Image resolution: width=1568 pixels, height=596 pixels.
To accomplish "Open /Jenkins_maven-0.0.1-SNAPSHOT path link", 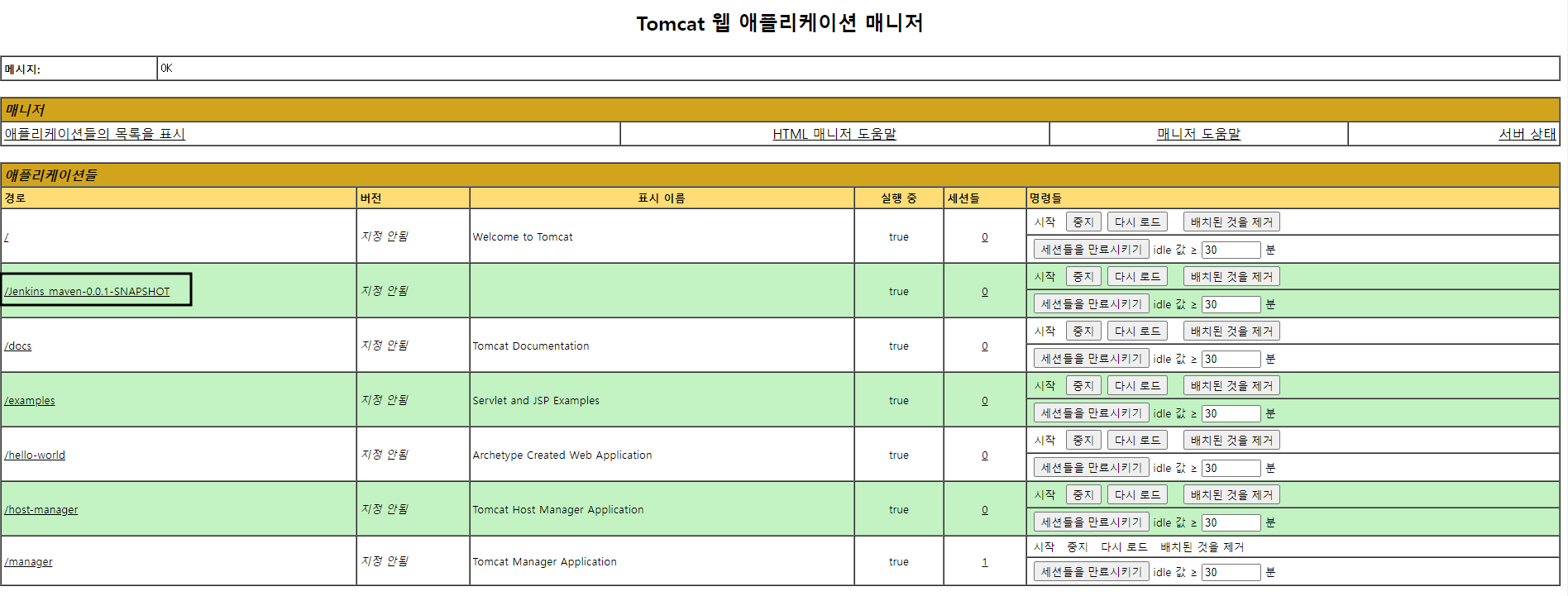I will coord(87,292).
